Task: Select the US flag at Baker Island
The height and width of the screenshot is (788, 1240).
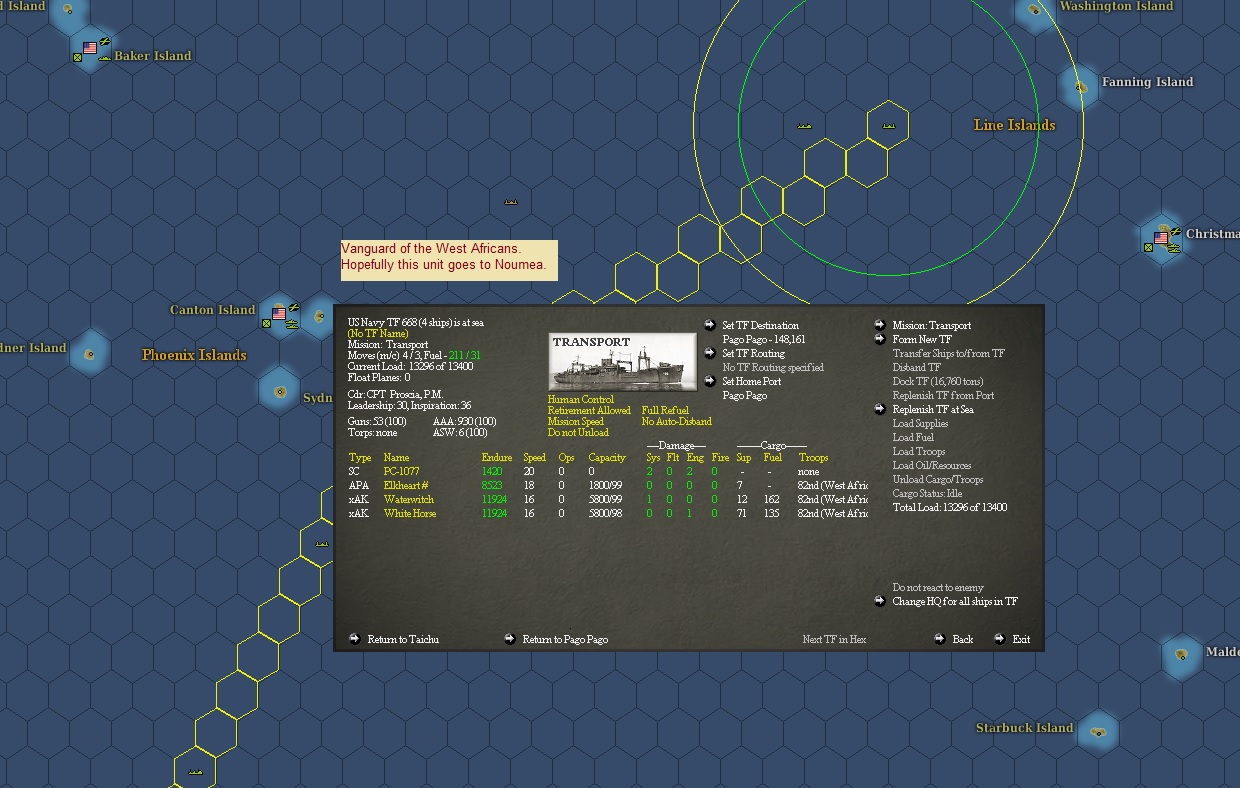Action: [x=90, y=47]
